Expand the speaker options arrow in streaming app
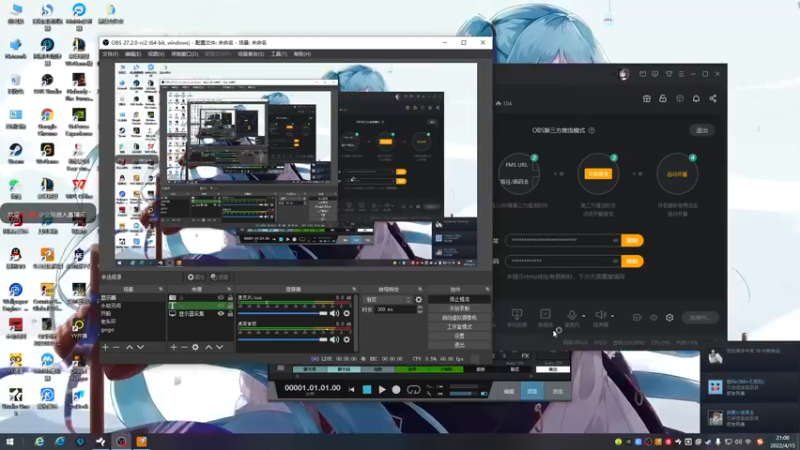This screenshot has width=800, height=450. coord(612,316)
